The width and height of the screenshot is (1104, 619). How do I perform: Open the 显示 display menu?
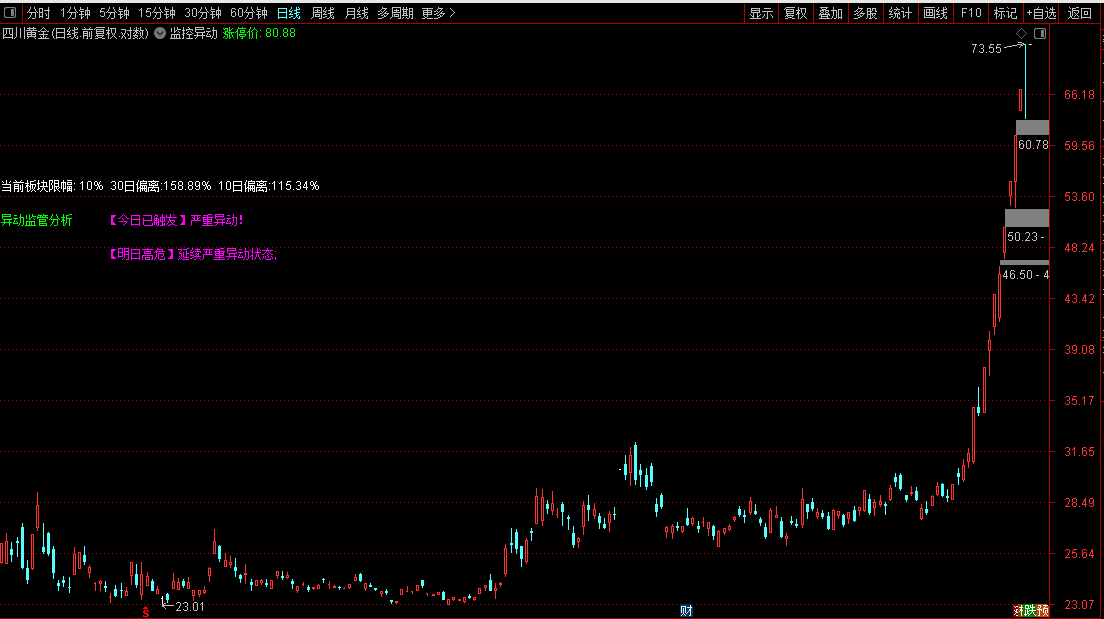click(761, 13)
